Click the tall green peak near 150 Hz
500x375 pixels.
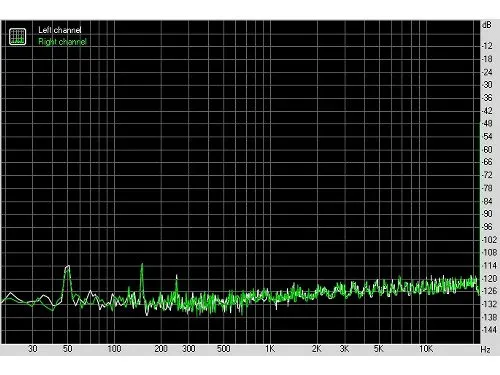coord(142,265)
